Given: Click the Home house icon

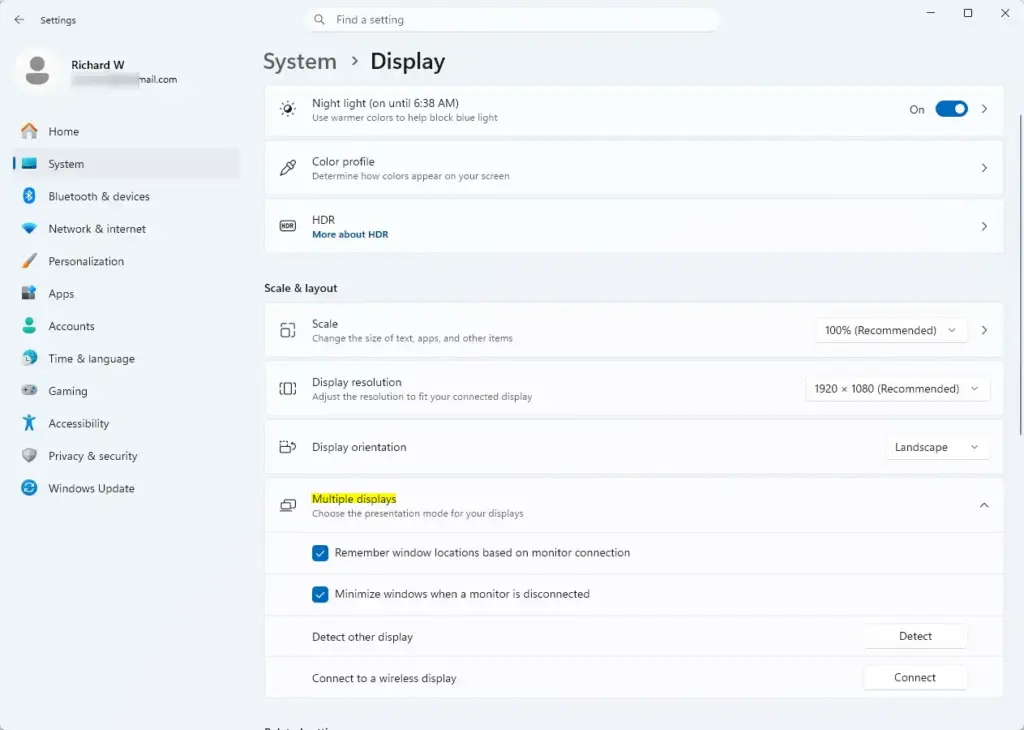Looking at the screenshot, I should (29, 131).
